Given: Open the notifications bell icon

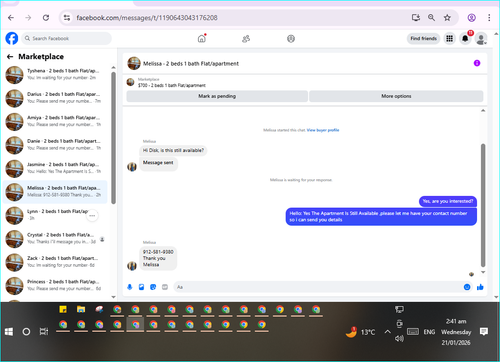Looking at the screenshot, I should tap(465, 39).
